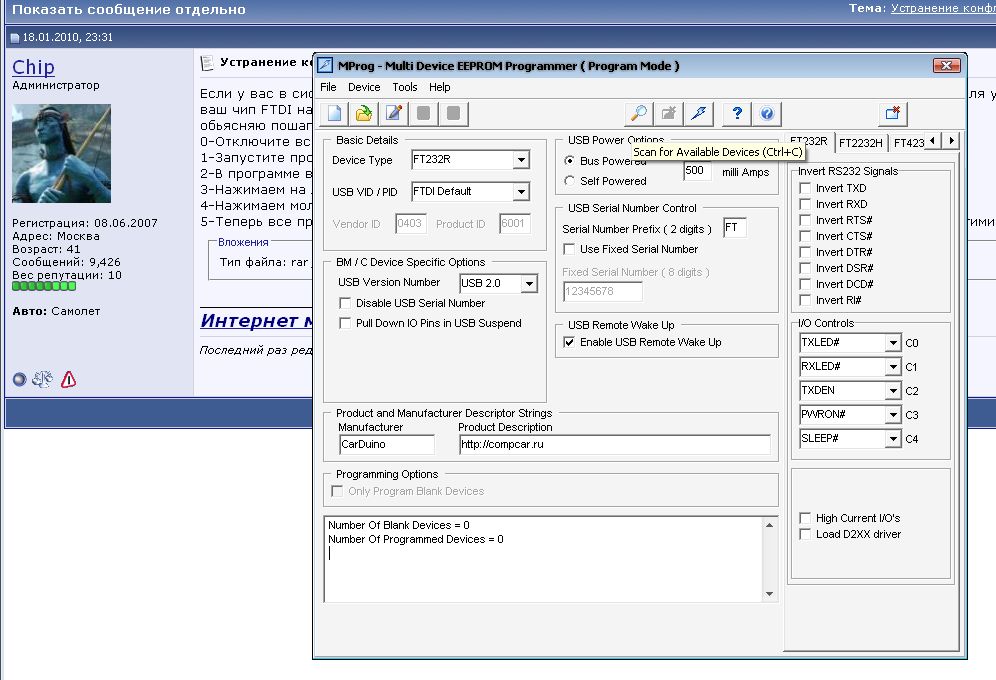Viewport: 996px width, 680px height.
Task: Uncheck Enable USB Remote Wake Up
Action: (570, 342)
